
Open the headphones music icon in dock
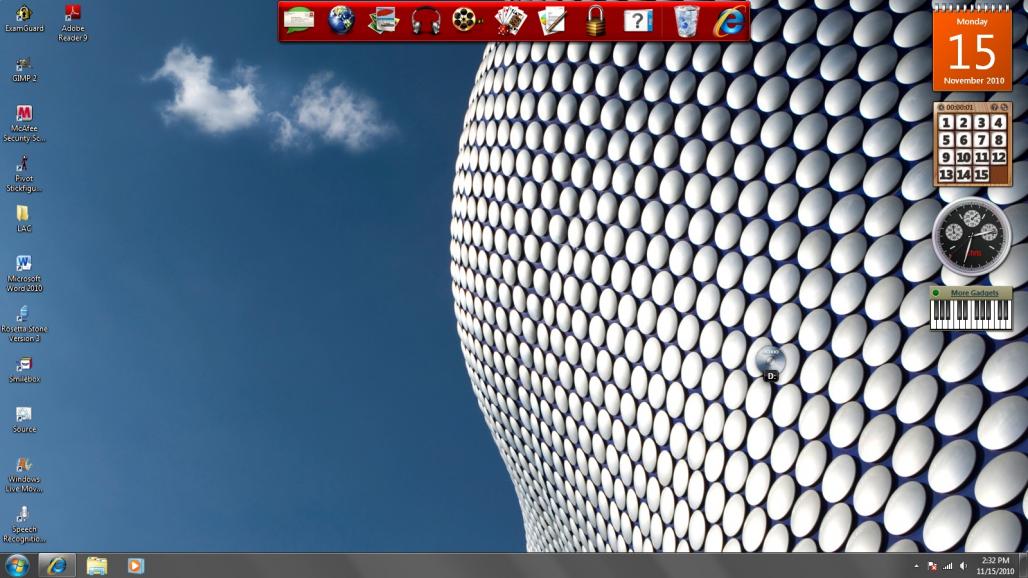[x=426, y=20]
